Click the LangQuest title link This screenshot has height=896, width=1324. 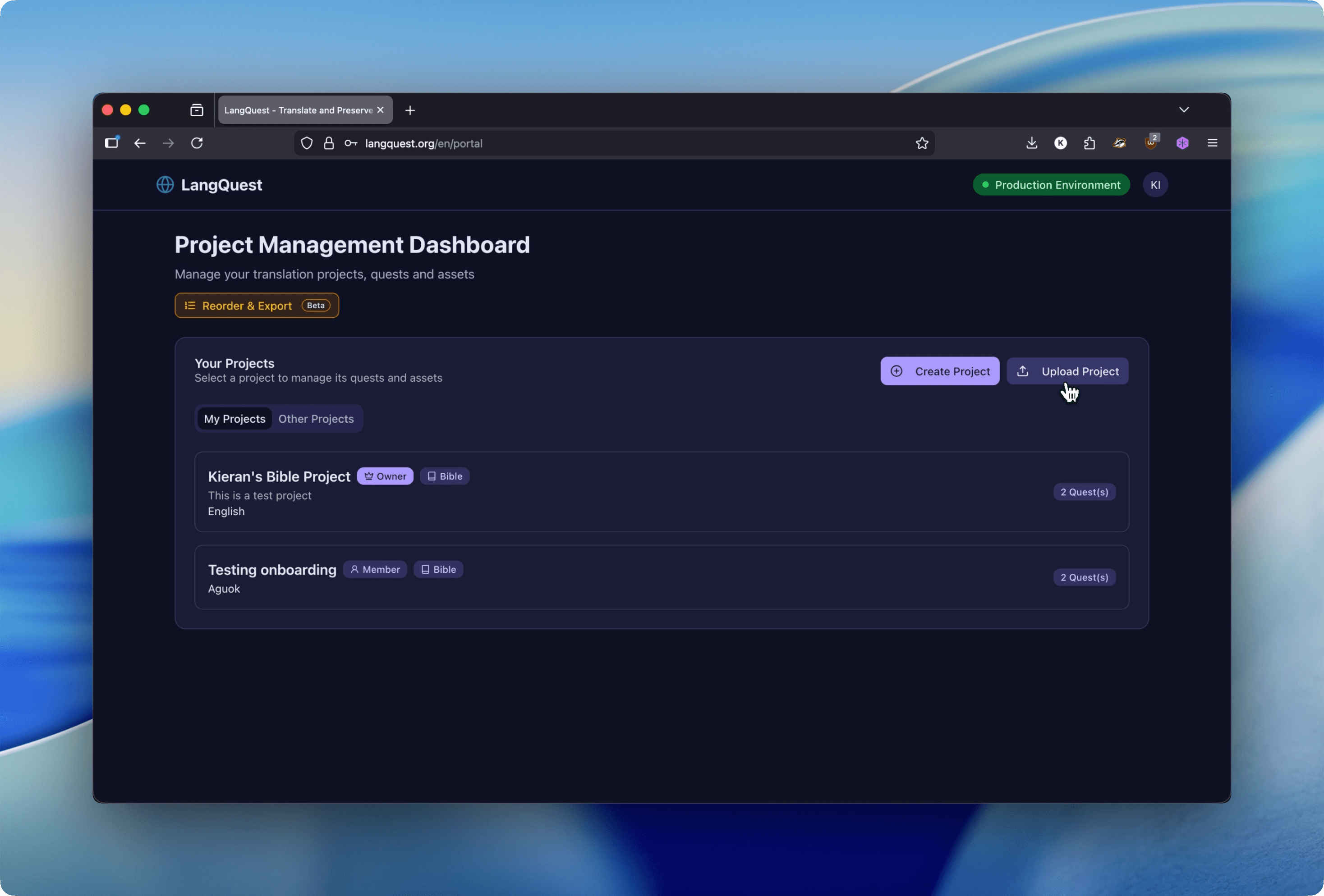click(x=221, y=185)
